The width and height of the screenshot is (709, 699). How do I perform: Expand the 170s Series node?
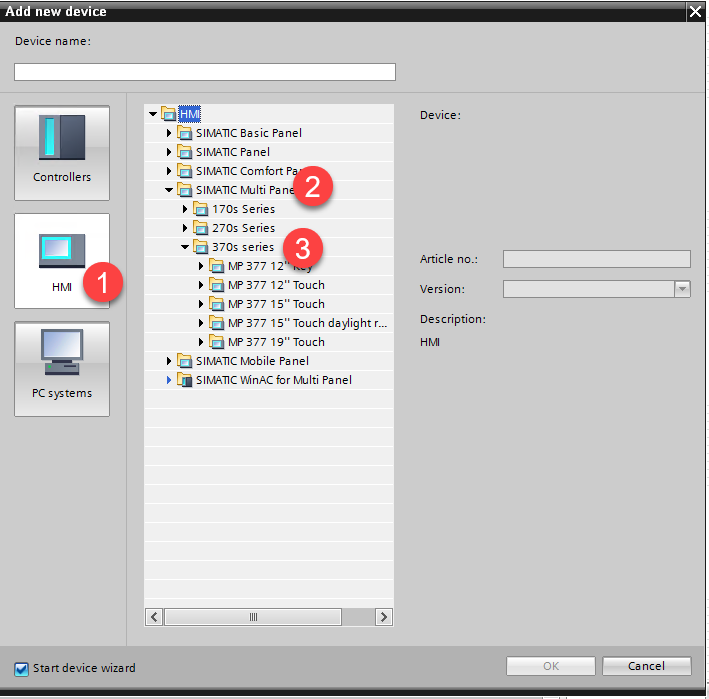pyautogui.click(x=185, y=209)
